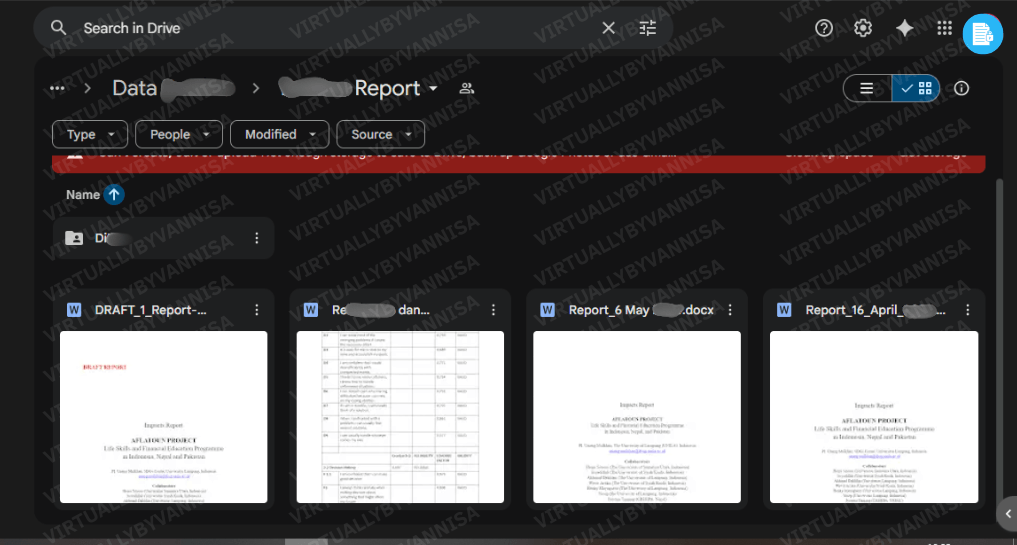Image resolution: width=1017 pixels, height=545 pixels.
Task: Open the People filter dropdown
Action: click(x=179, y=134)
